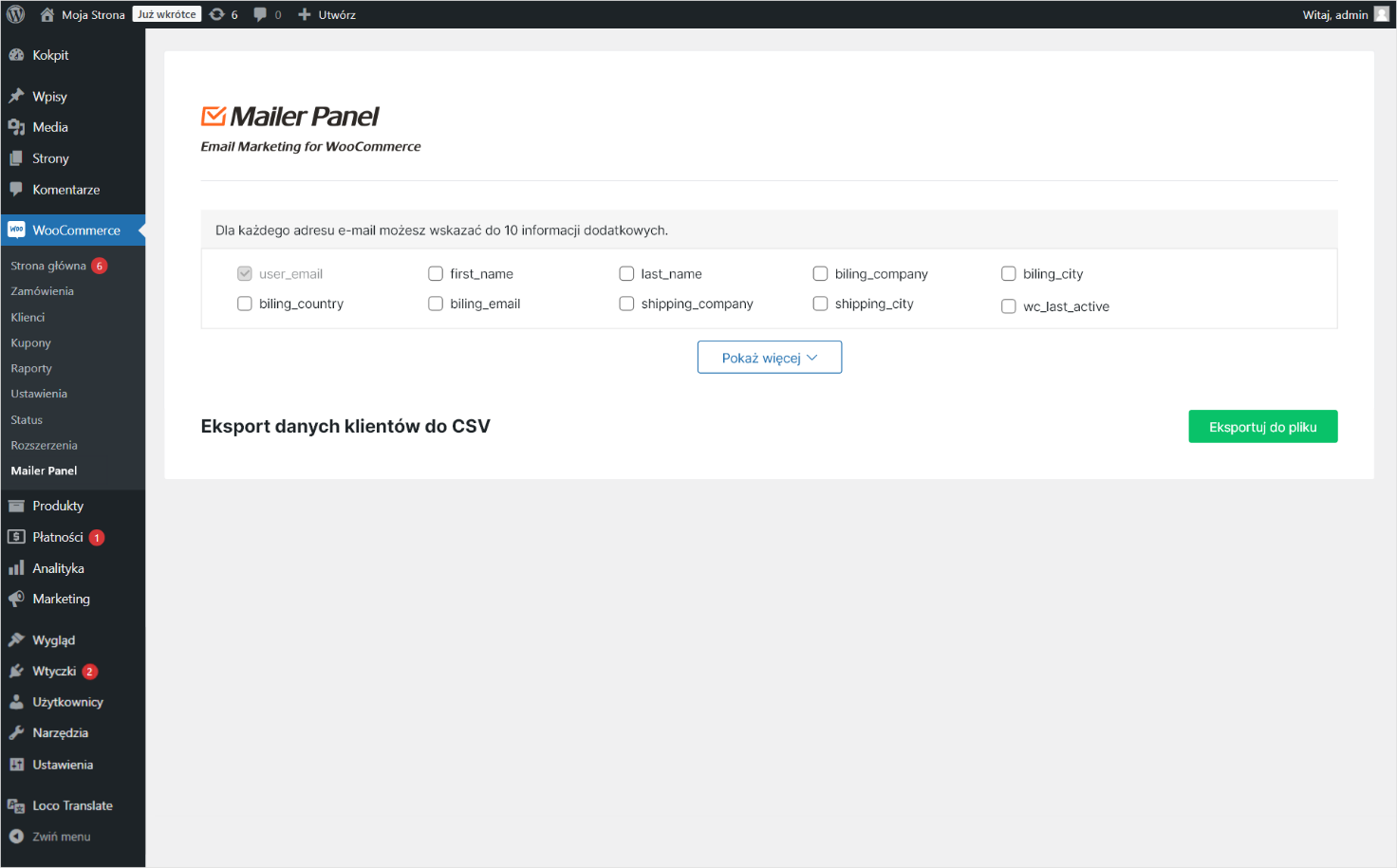Viewport: 1397px width, 868px height.
Task: Click the WordPress logo icon in admin bar
Action: coord(16,14)
